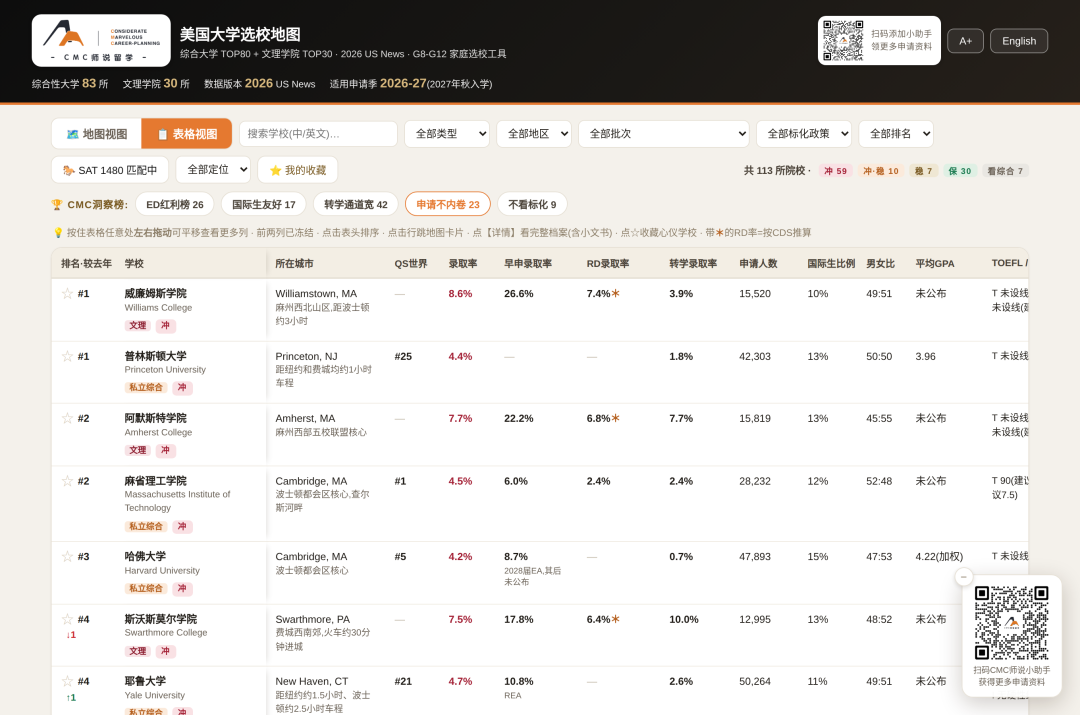1080x715 pixels.
Task: Click Swarthmore's 17.8% early admission cell
Action: pyautogui.click(x=519, y=619)
